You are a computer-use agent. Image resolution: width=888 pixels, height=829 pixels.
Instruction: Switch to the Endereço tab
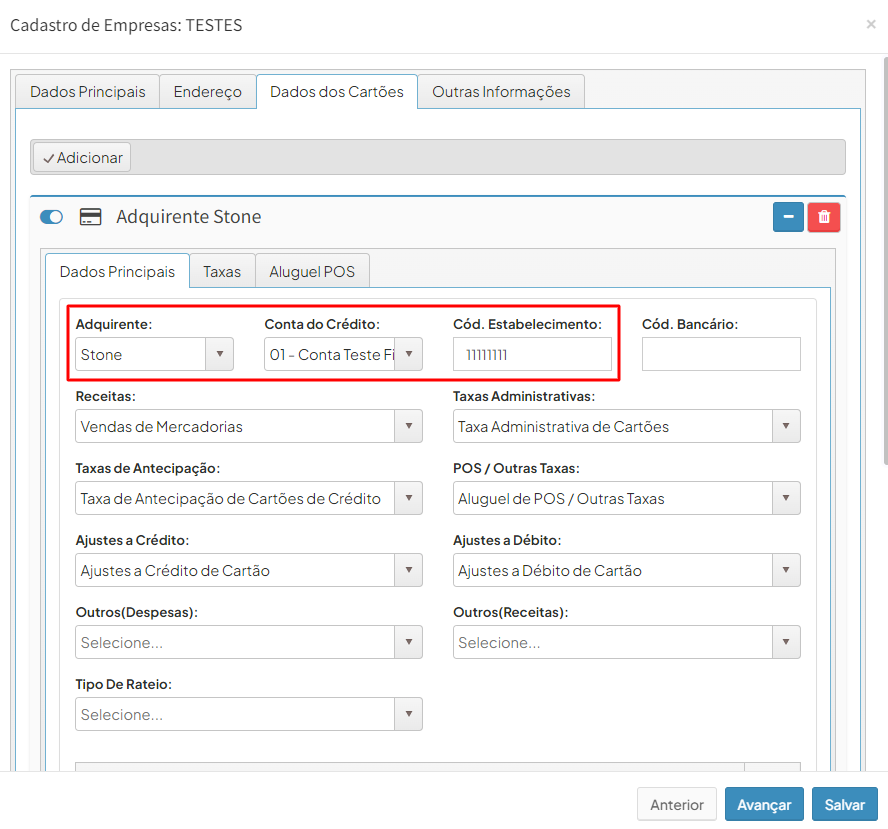207,91
